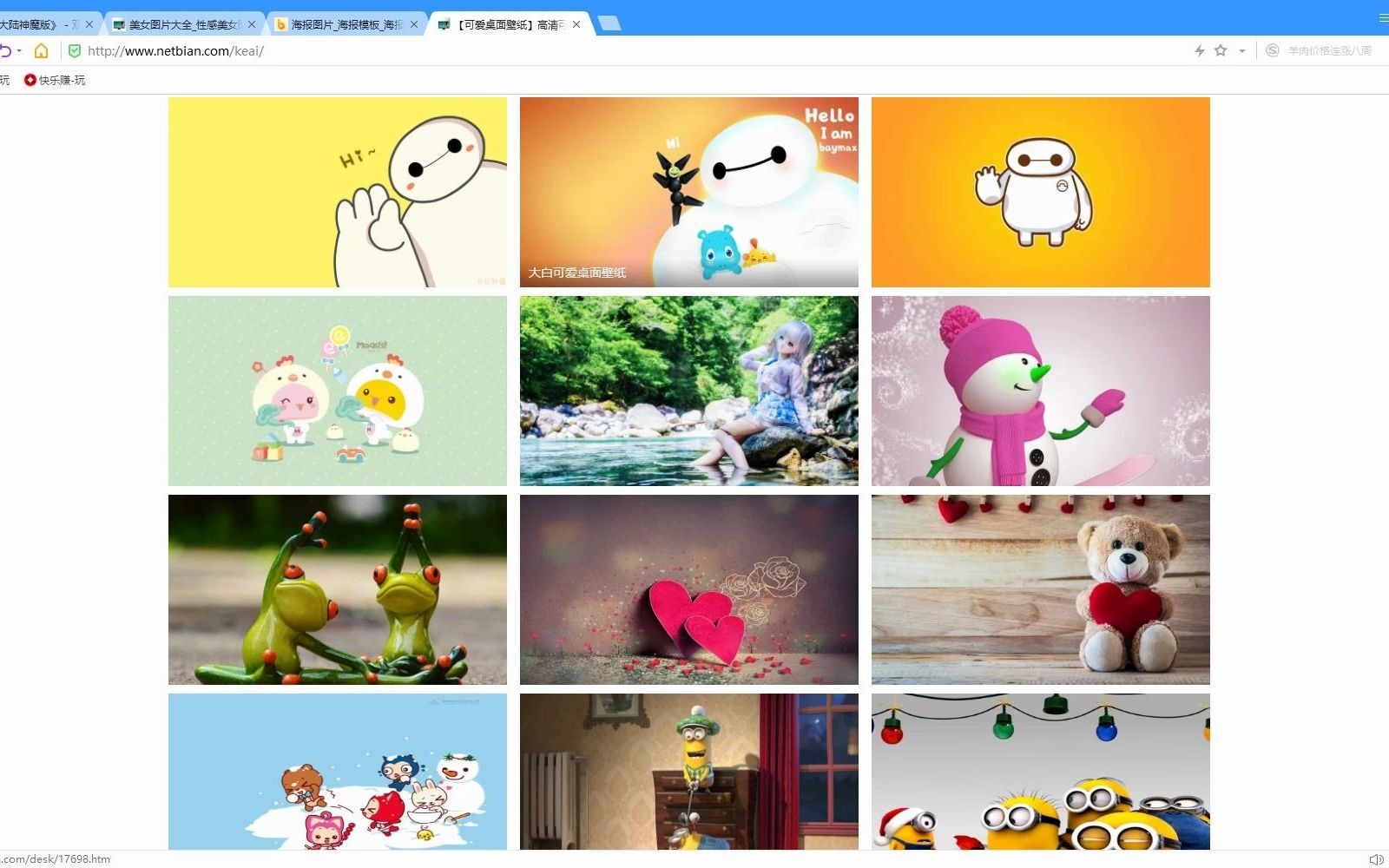
Task: Open the two yoga frogs wallpaper
Action: click(338, 589)
